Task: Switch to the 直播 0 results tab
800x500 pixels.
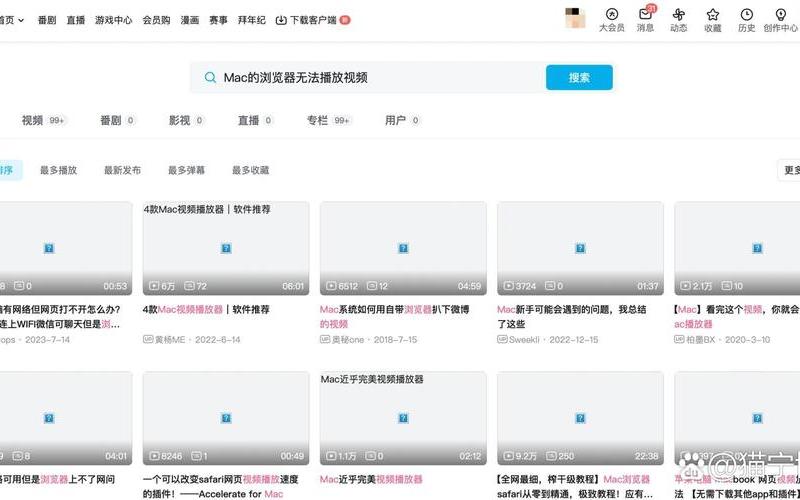Action: click(255, 120)
